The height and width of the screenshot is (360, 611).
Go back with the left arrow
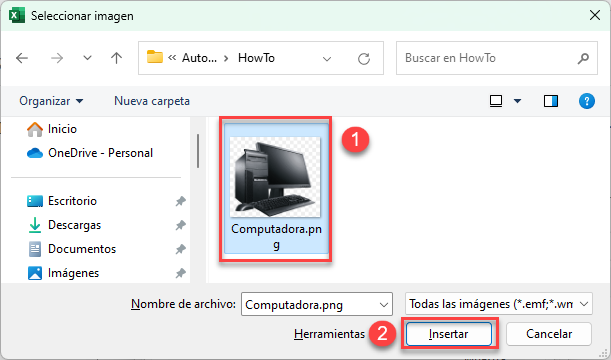(x=22, y=58)
